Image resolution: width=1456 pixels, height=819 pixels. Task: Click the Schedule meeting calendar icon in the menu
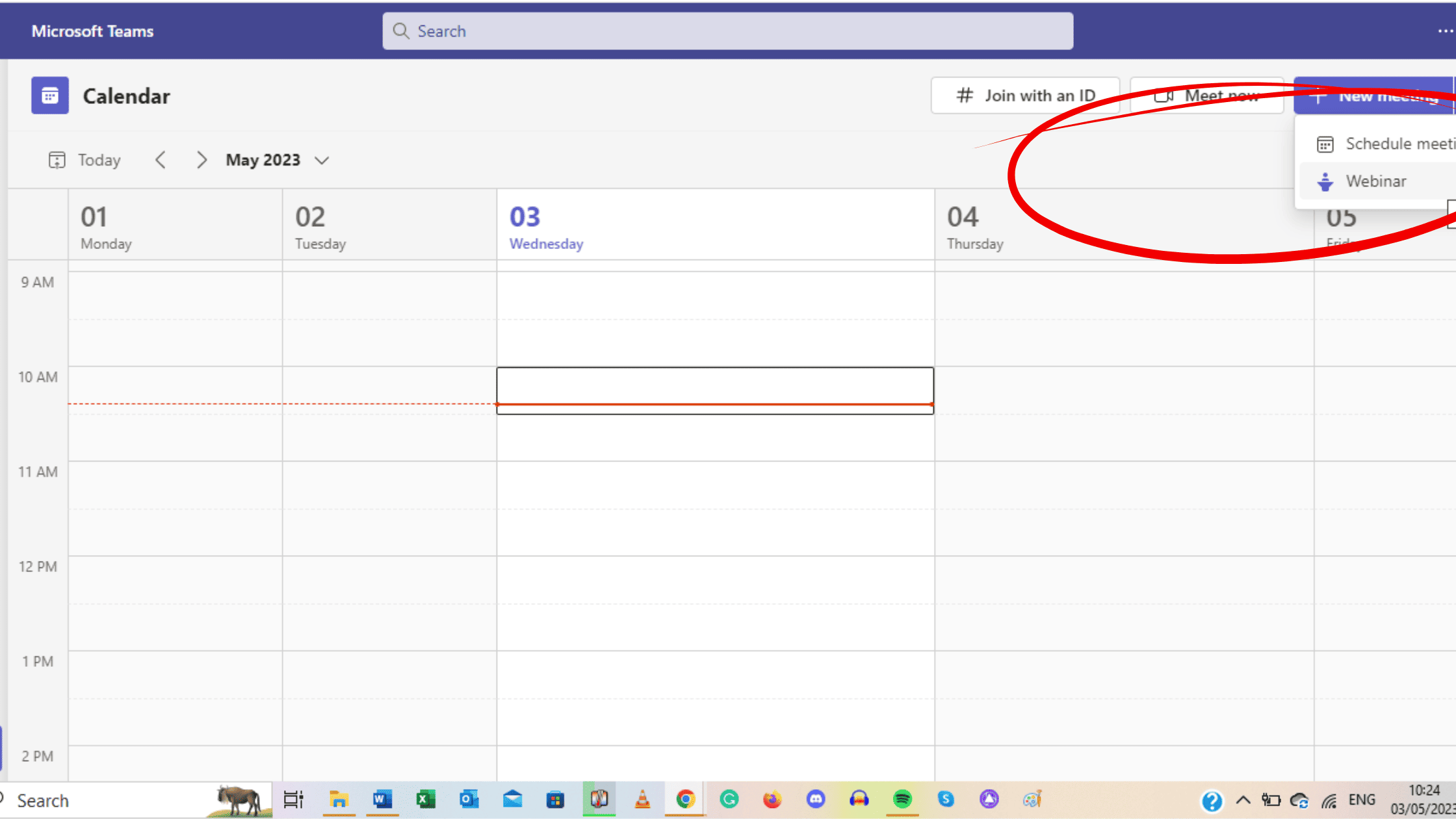pos(1325,144)
